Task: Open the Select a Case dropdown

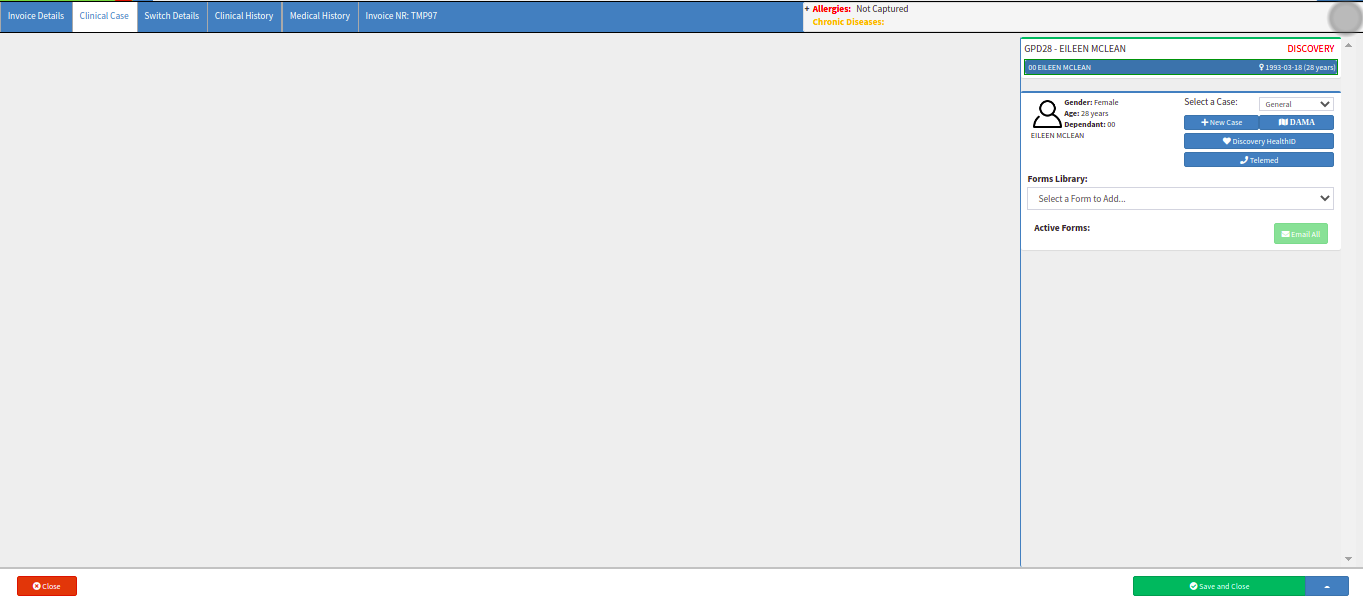Action: point(1296,104)
